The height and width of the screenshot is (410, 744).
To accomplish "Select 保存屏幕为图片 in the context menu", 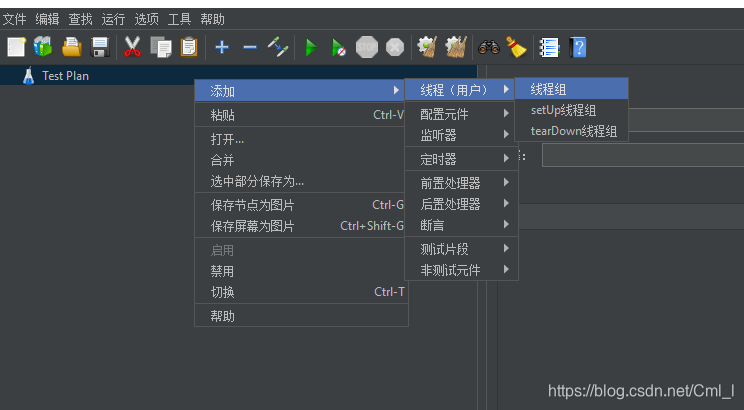I will [x=301, y=226].
